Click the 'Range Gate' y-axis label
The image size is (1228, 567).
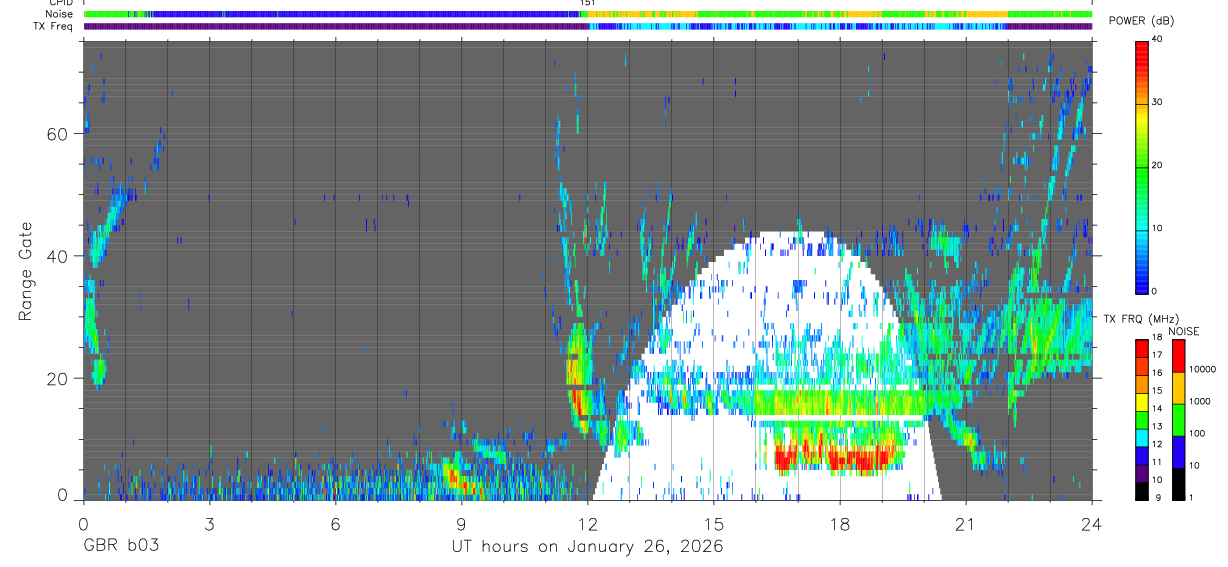point(26,271)
